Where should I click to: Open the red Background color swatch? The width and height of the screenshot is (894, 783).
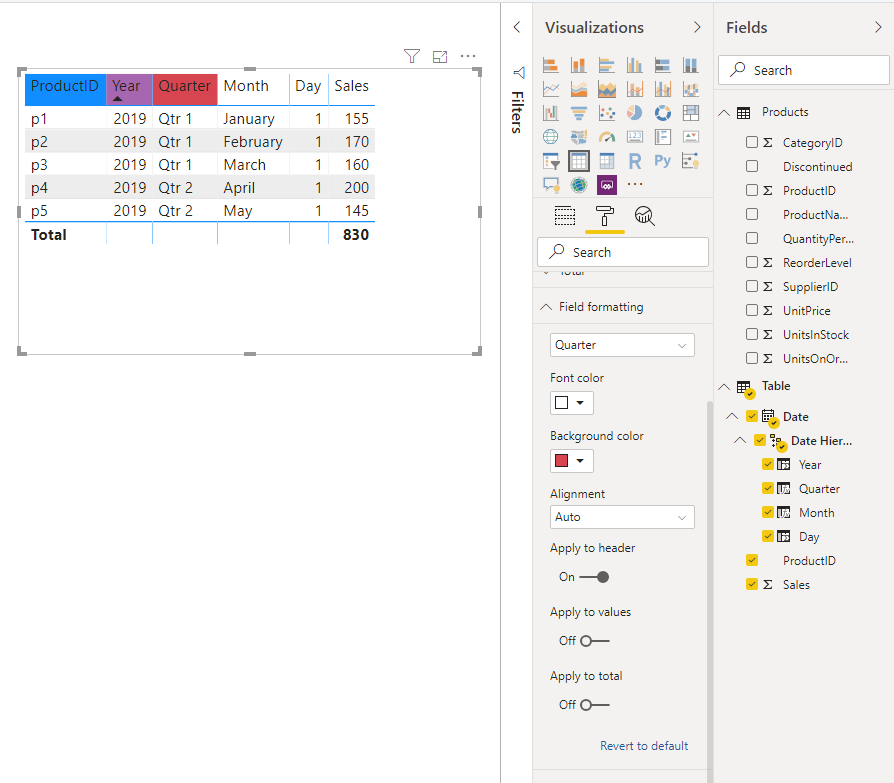[x=571, y=461]
